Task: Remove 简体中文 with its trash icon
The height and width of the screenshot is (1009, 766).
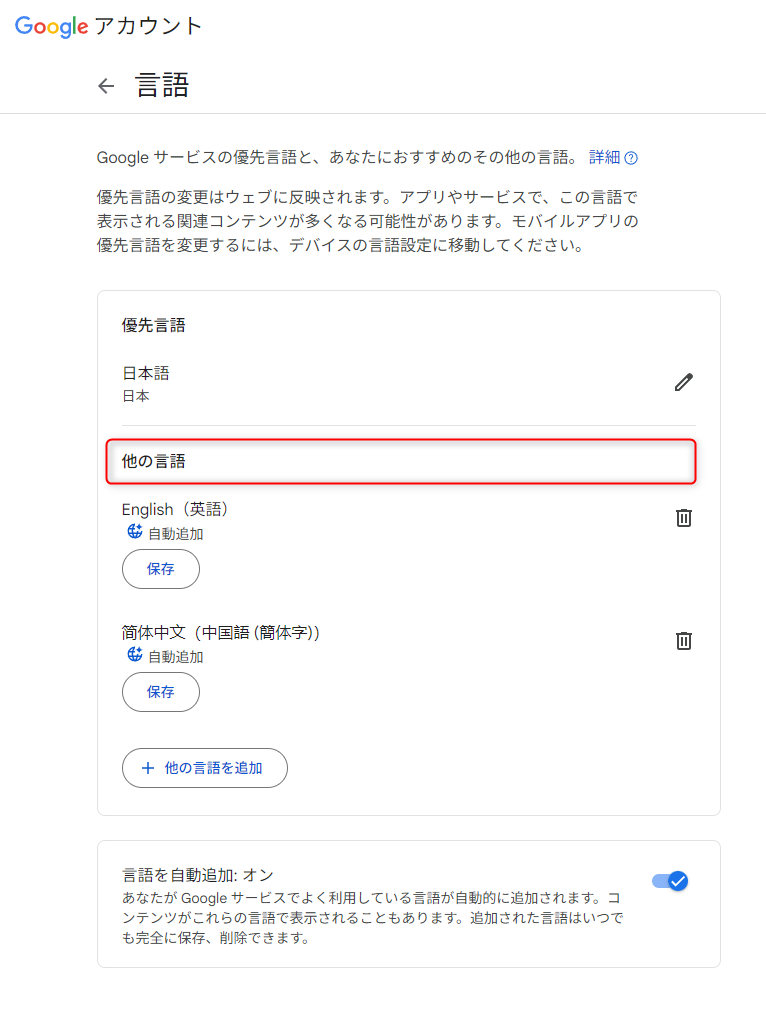Action: [x=683, y=641]
